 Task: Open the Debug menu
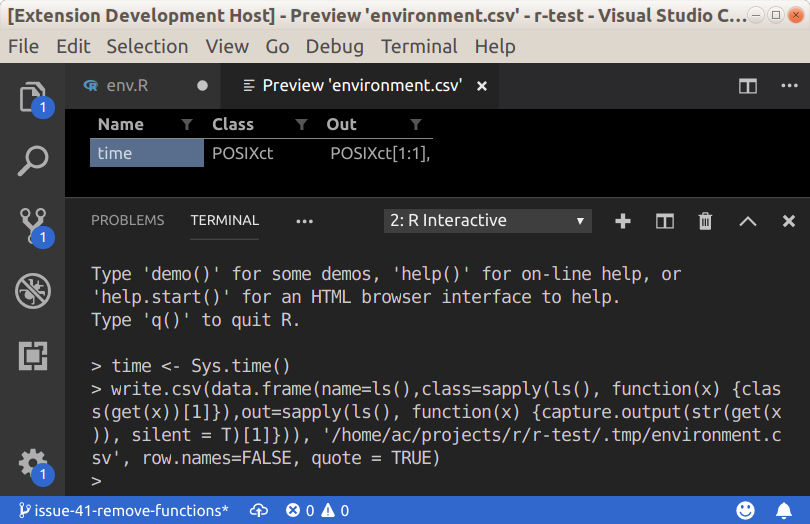tap(335, 47)
